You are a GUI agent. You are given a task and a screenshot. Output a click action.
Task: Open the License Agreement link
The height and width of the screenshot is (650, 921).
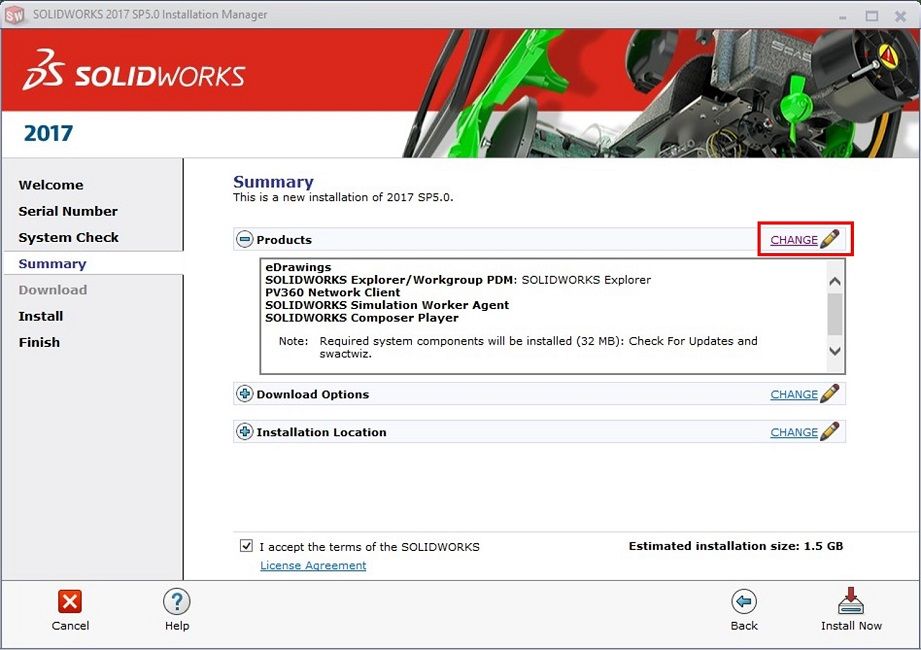click(x=313, y=566)
